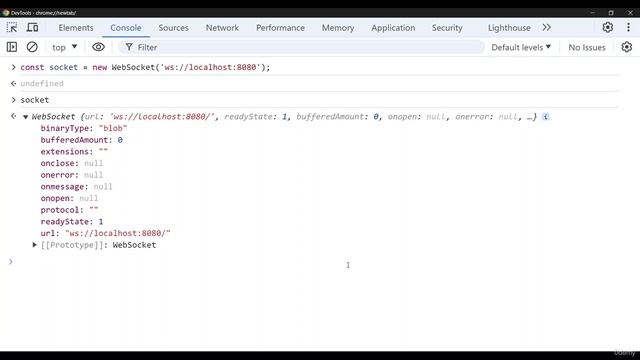Screen dimensions: 640x360
Task: Clear the console with the ban icon
Action: (32, 47)
